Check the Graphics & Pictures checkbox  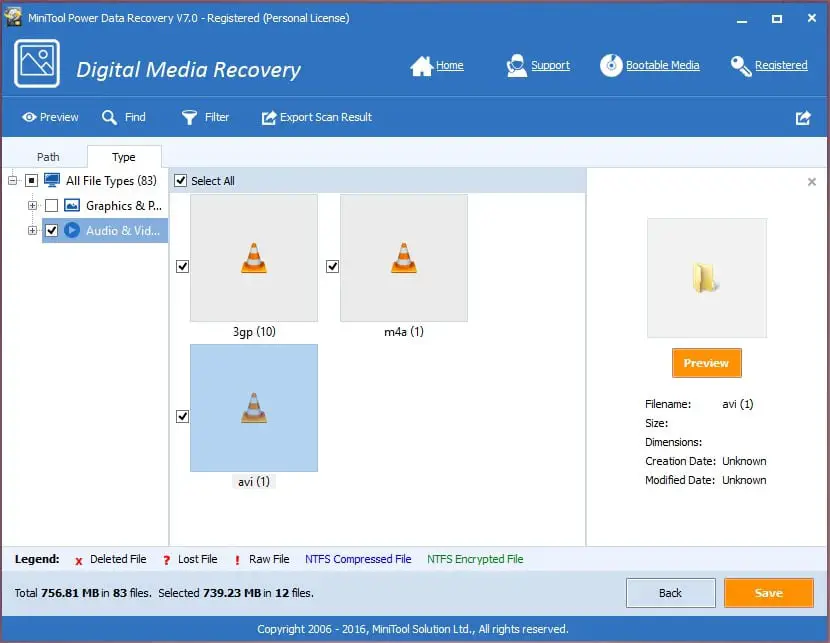pyautogui.click(x=51, y=205)
